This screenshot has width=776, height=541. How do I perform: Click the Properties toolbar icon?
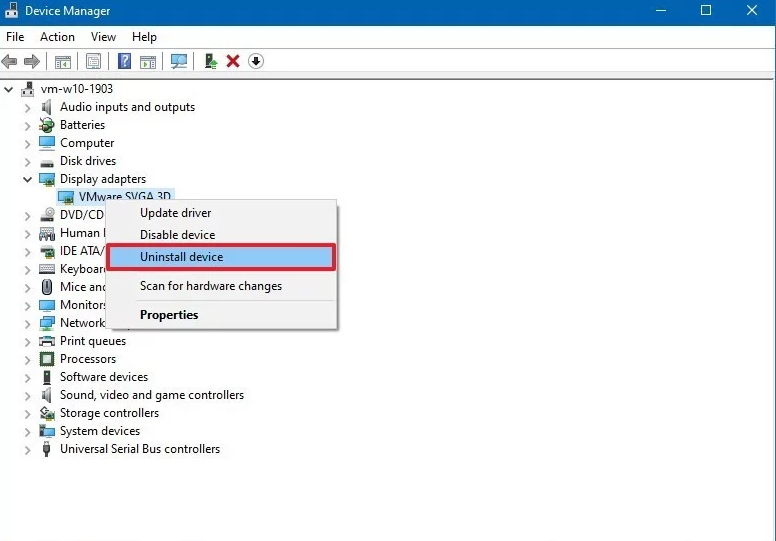(x=93, y=61)
